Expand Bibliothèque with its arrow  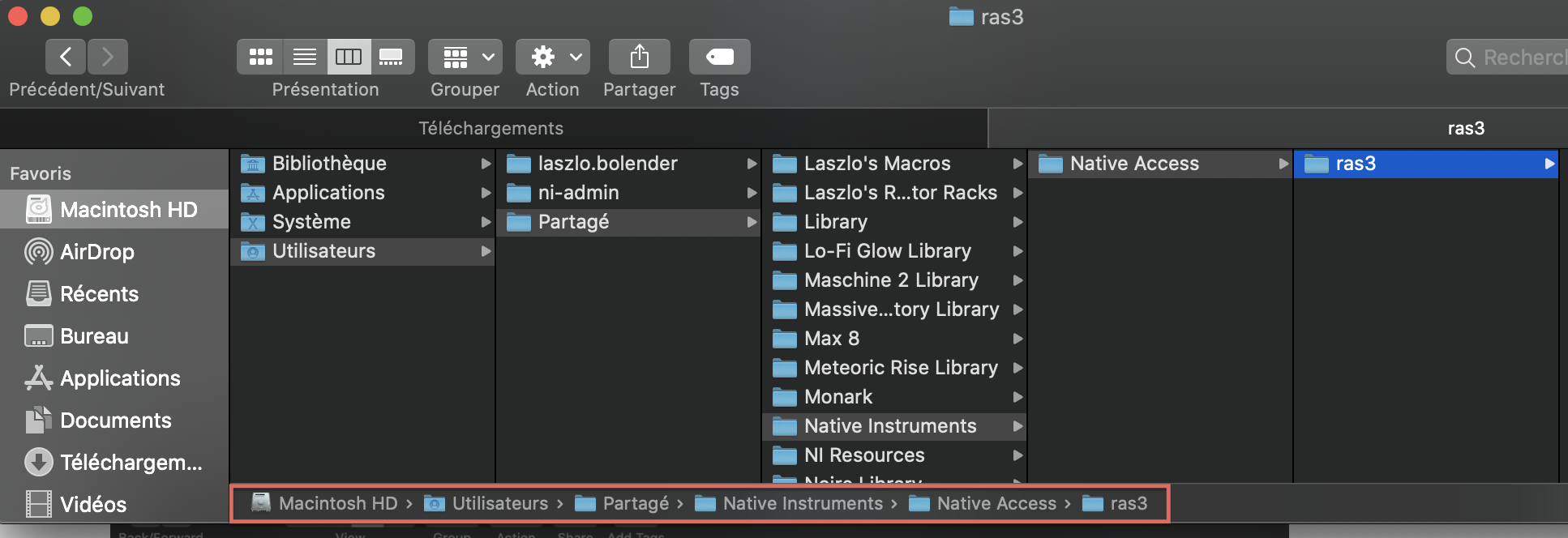486,164
